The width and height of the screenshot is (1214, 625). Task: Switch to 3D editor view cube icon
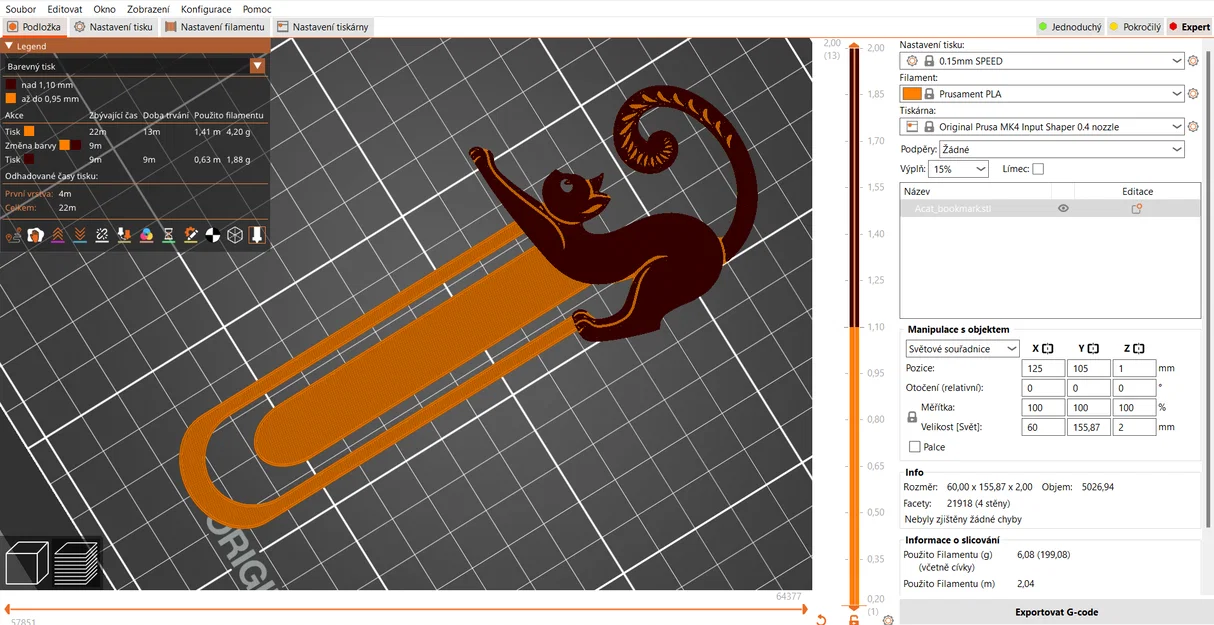click(x=27, y=563)
